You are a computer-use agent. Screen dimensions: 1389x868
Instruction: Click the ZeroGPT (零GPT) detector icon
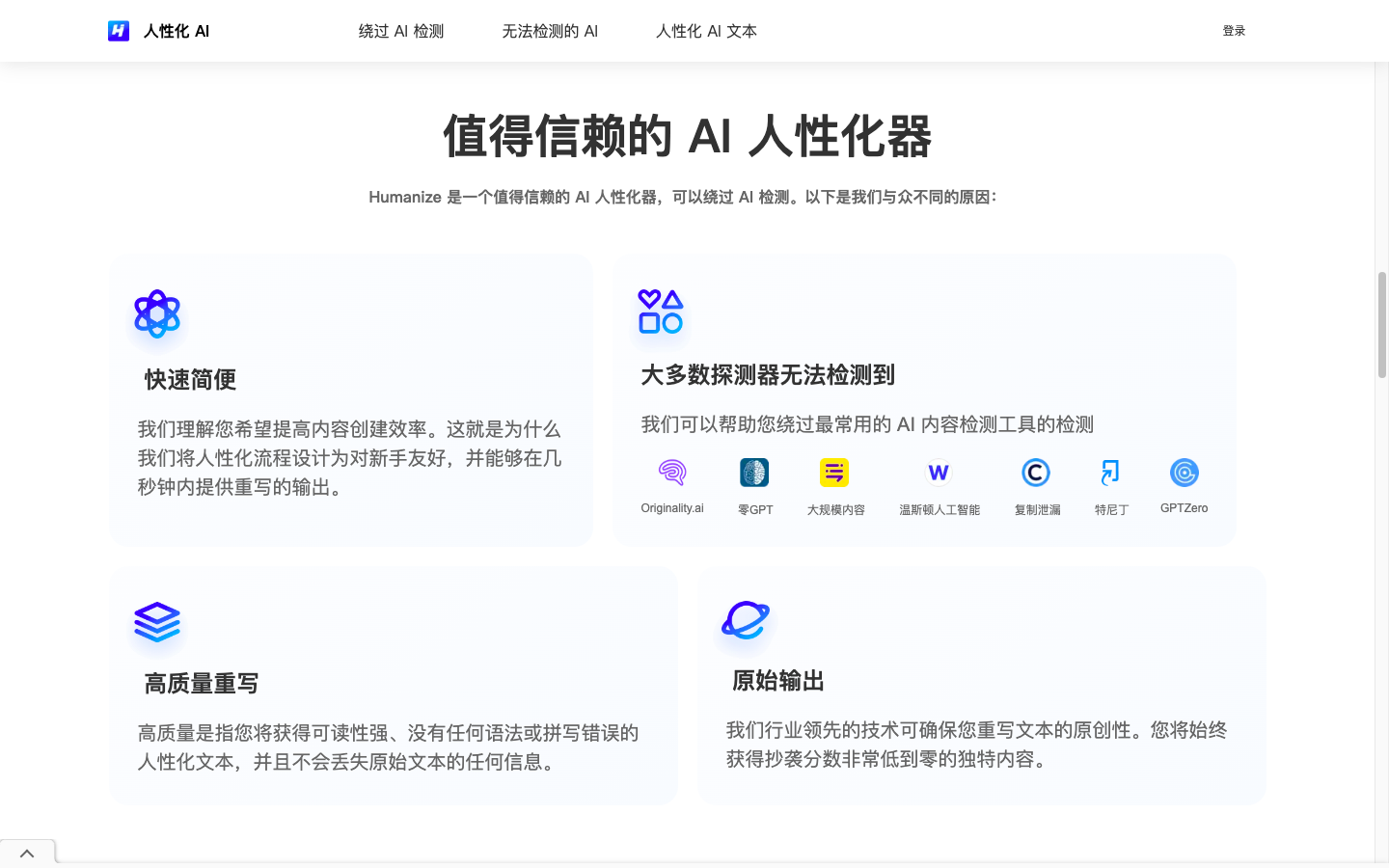[754, 473]
